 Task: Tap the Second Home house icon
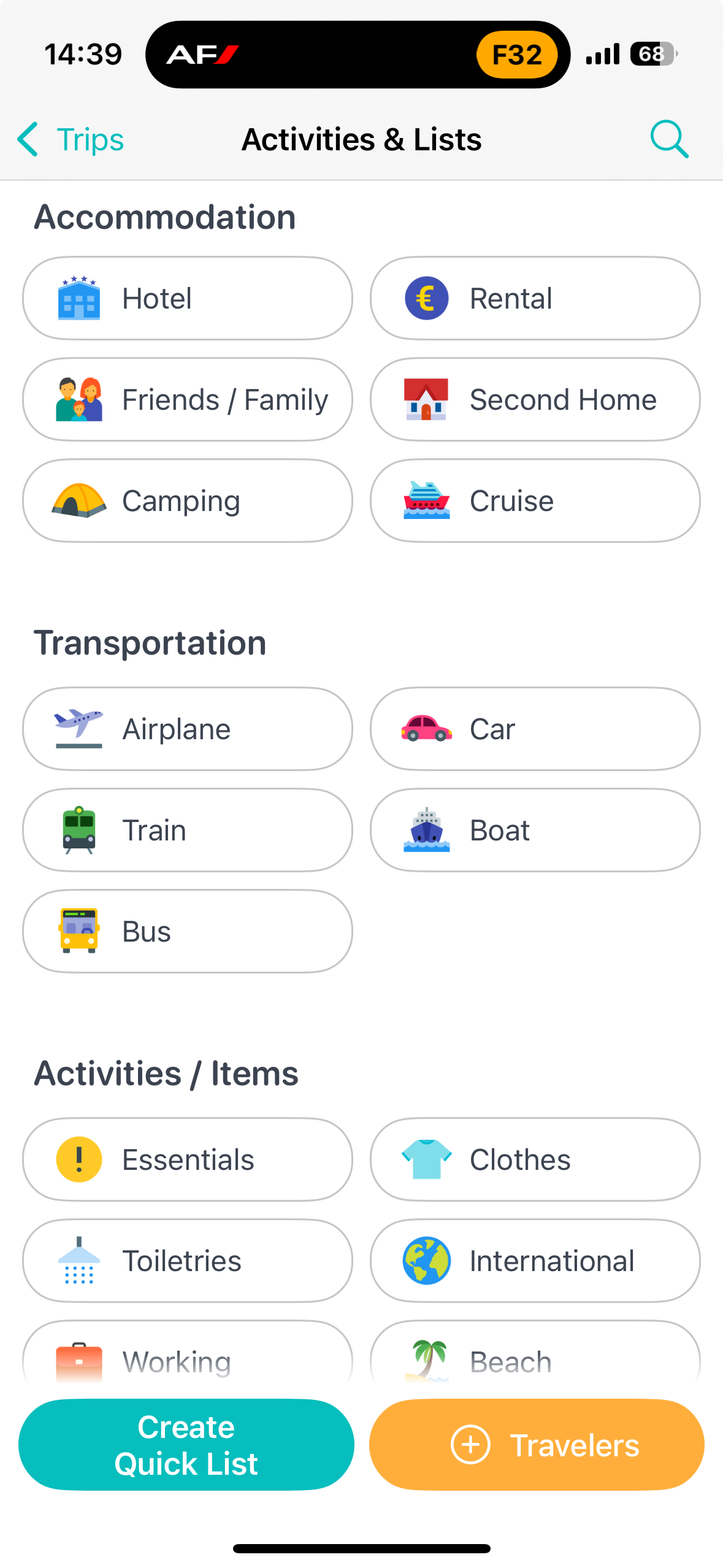point(426,399)
